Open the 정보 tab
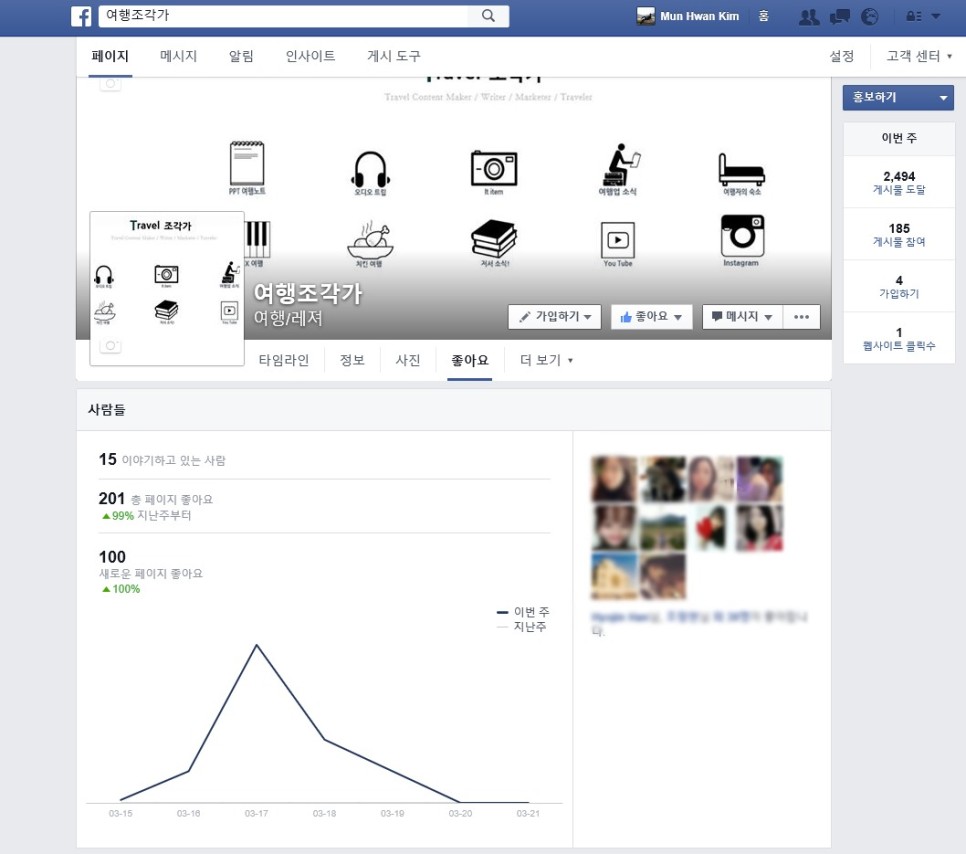The height and width of the screenshot is (854, 966). (352, 360)
